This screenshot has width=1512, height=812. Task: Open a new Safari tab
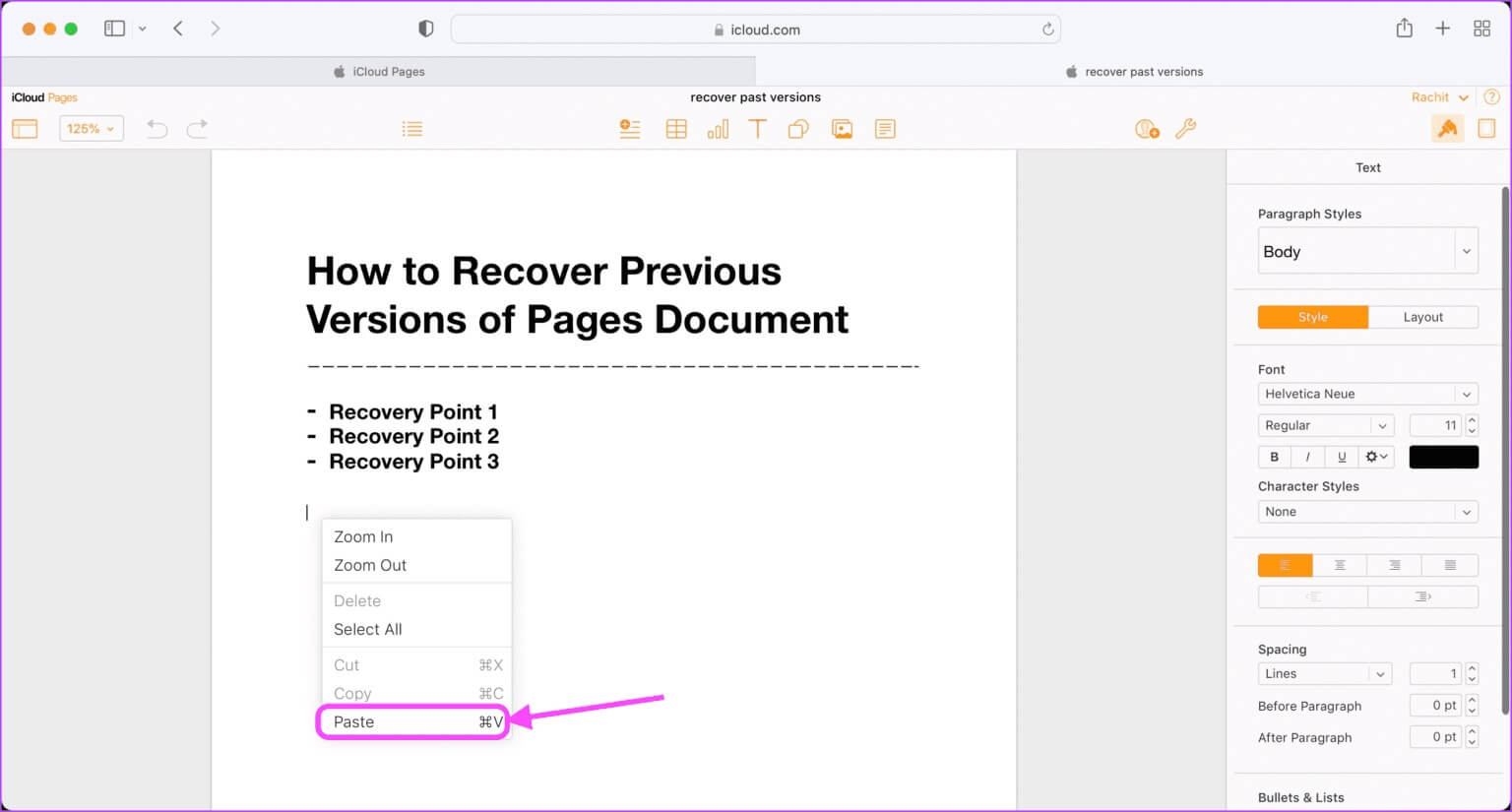1443,29
